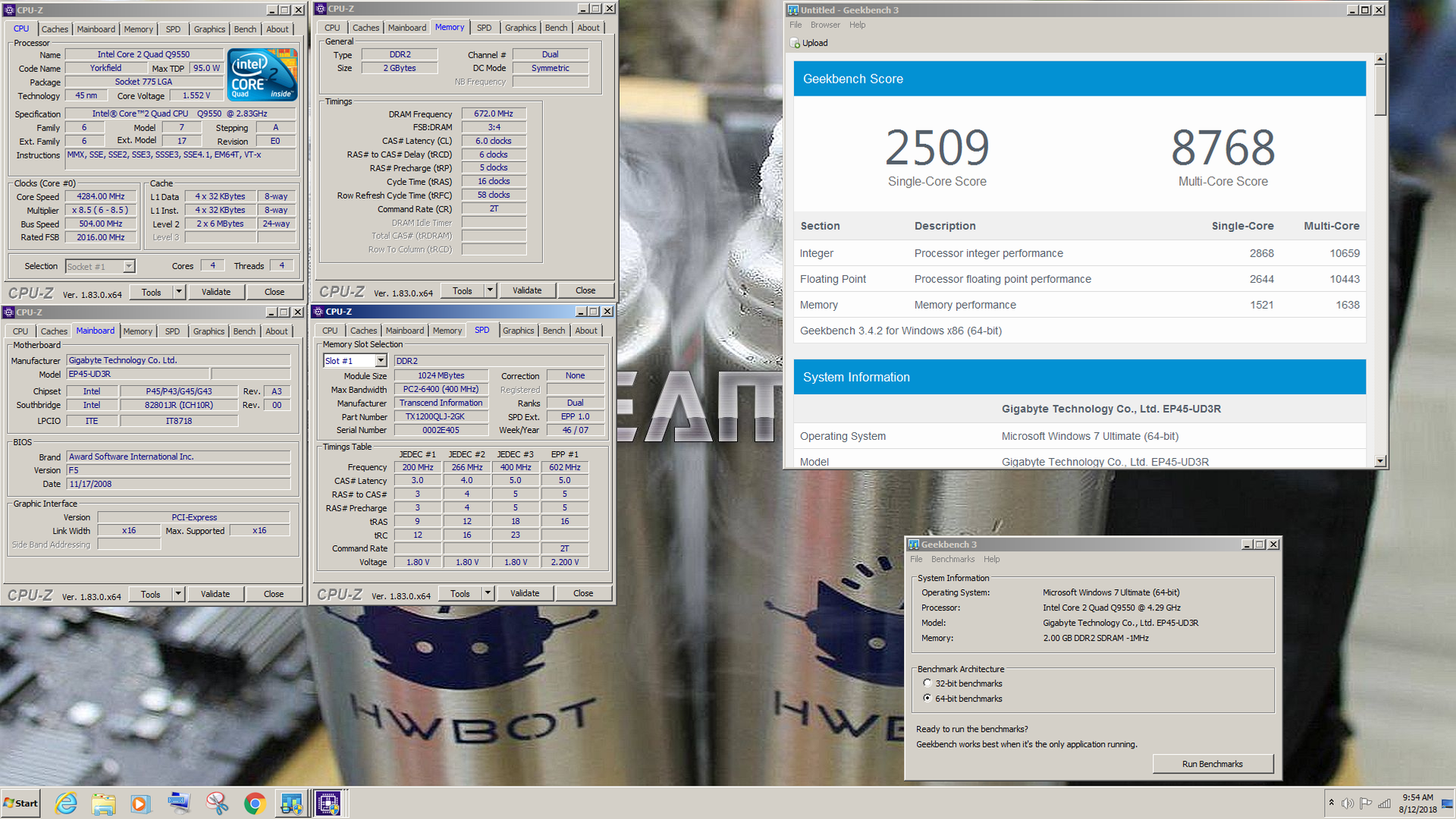1456x819 pixels.
Task: Switch to Bench tab in Mainboard CPU-Z window
Action: [244, 331]
